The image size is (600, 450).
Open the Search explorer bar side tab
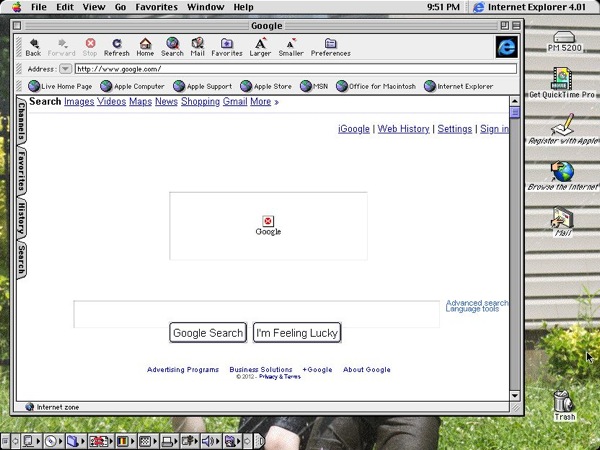point(21,260)
